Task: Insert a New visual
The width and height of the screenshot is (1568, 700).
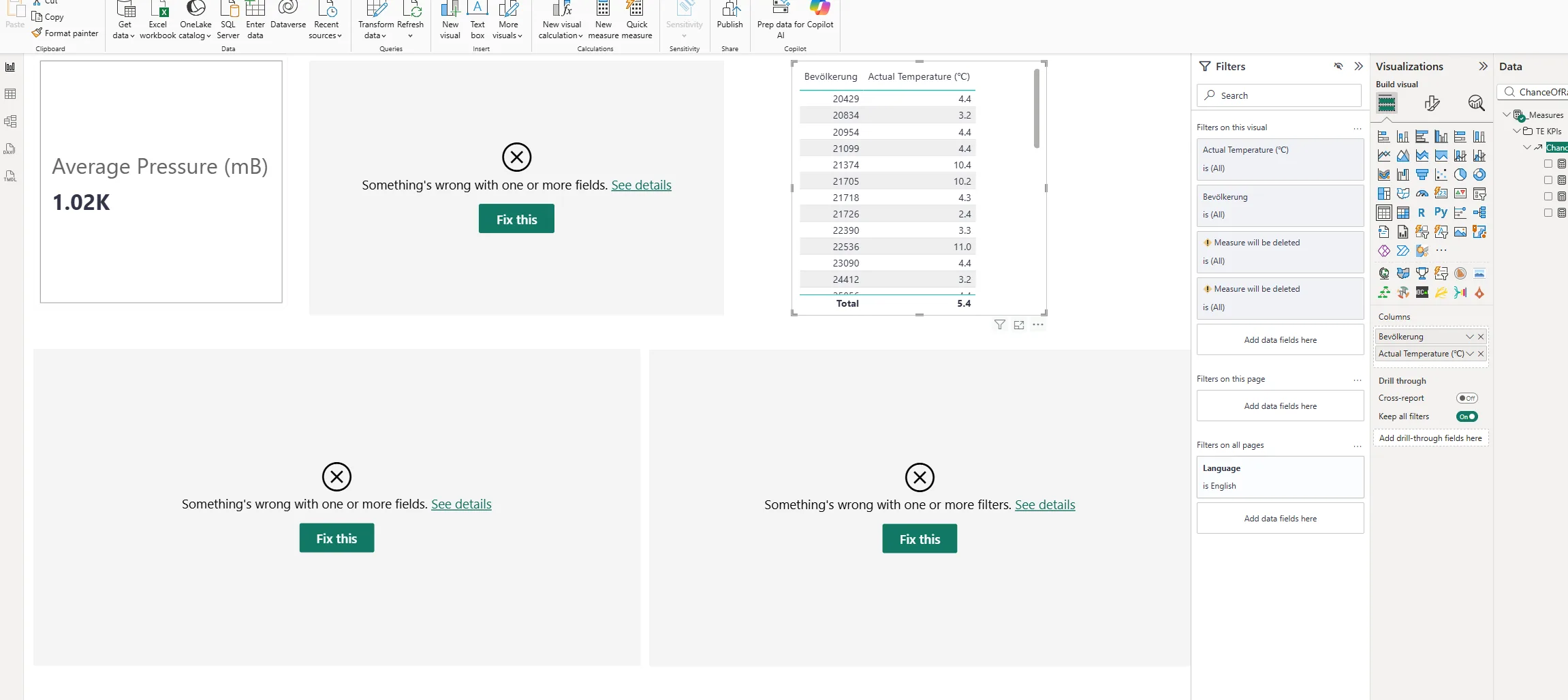Action: [450, 20]
